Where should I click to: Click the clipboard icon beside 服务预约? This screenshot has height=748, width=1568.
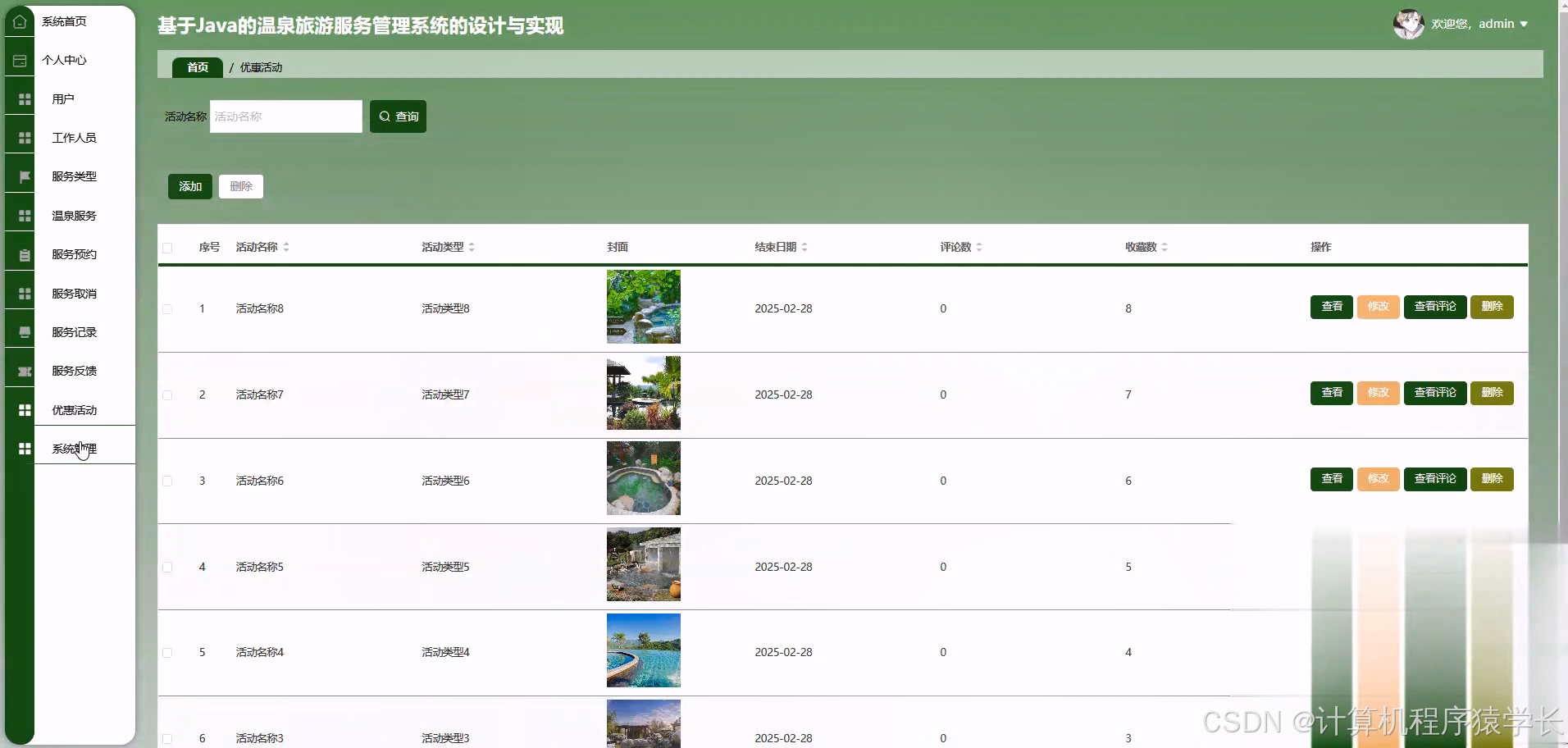[x=25, y=255]
